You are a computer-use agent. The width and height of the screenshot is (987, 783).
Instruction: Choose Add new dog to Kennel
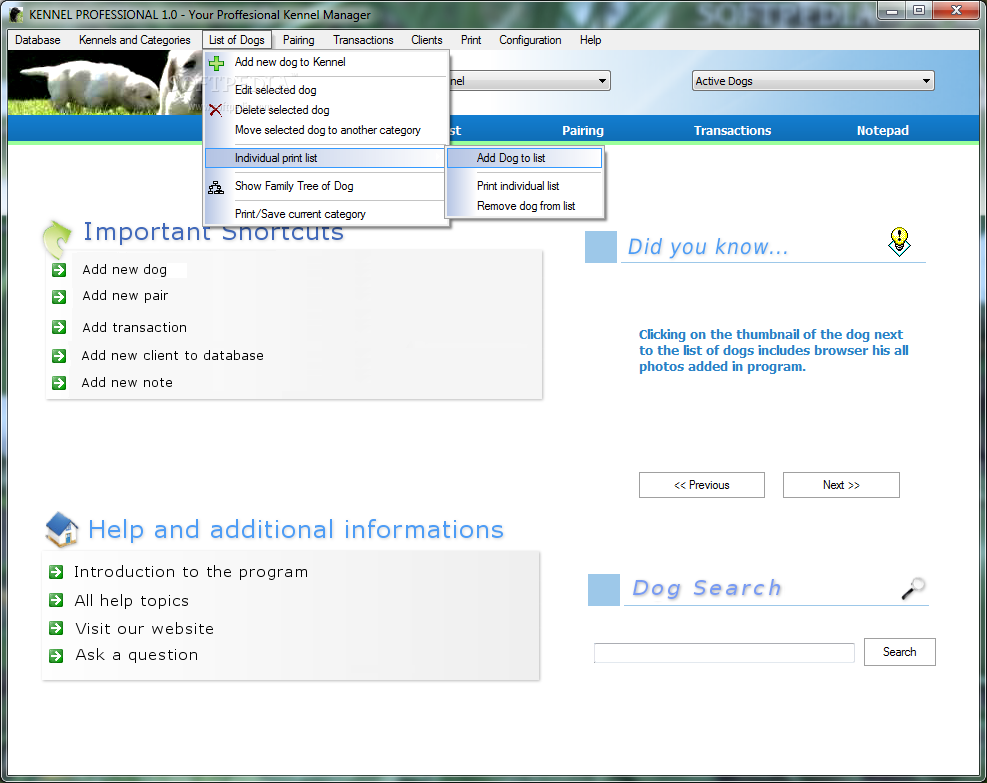[x=325, y=62]
